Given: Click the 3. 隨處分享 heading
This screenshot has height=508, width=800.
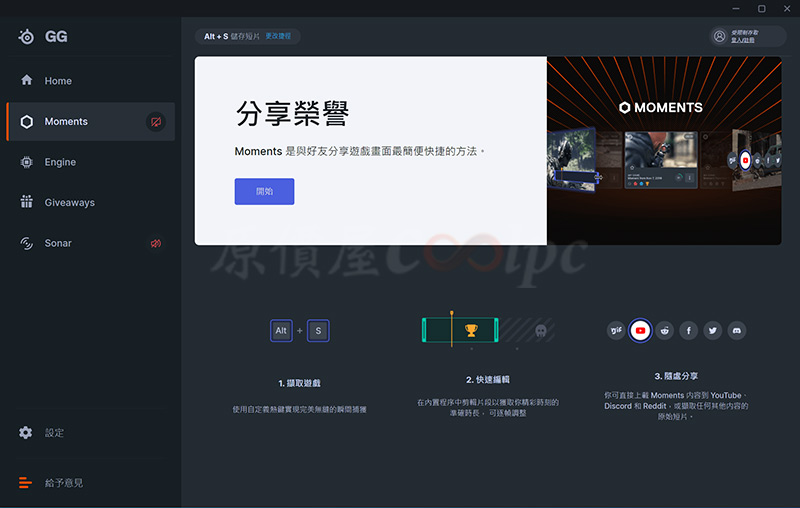Looking at the screenshot, I should click(x=676, y=376).
